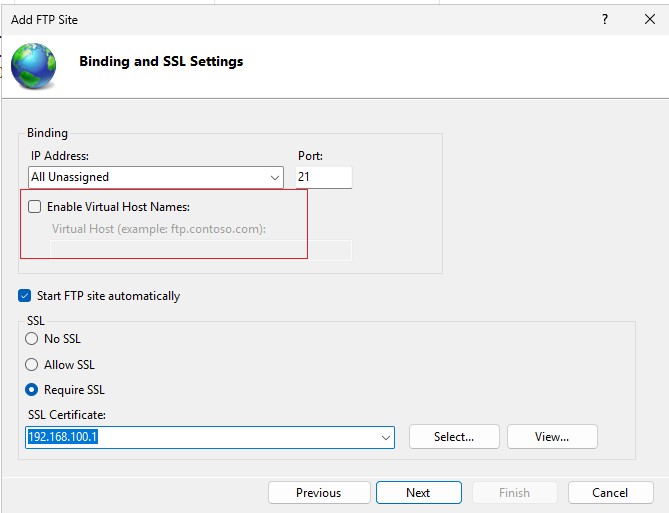Choose the Allow SSL radio option
The height and width of the screenshot is (513, 669).
coord(32,365)
